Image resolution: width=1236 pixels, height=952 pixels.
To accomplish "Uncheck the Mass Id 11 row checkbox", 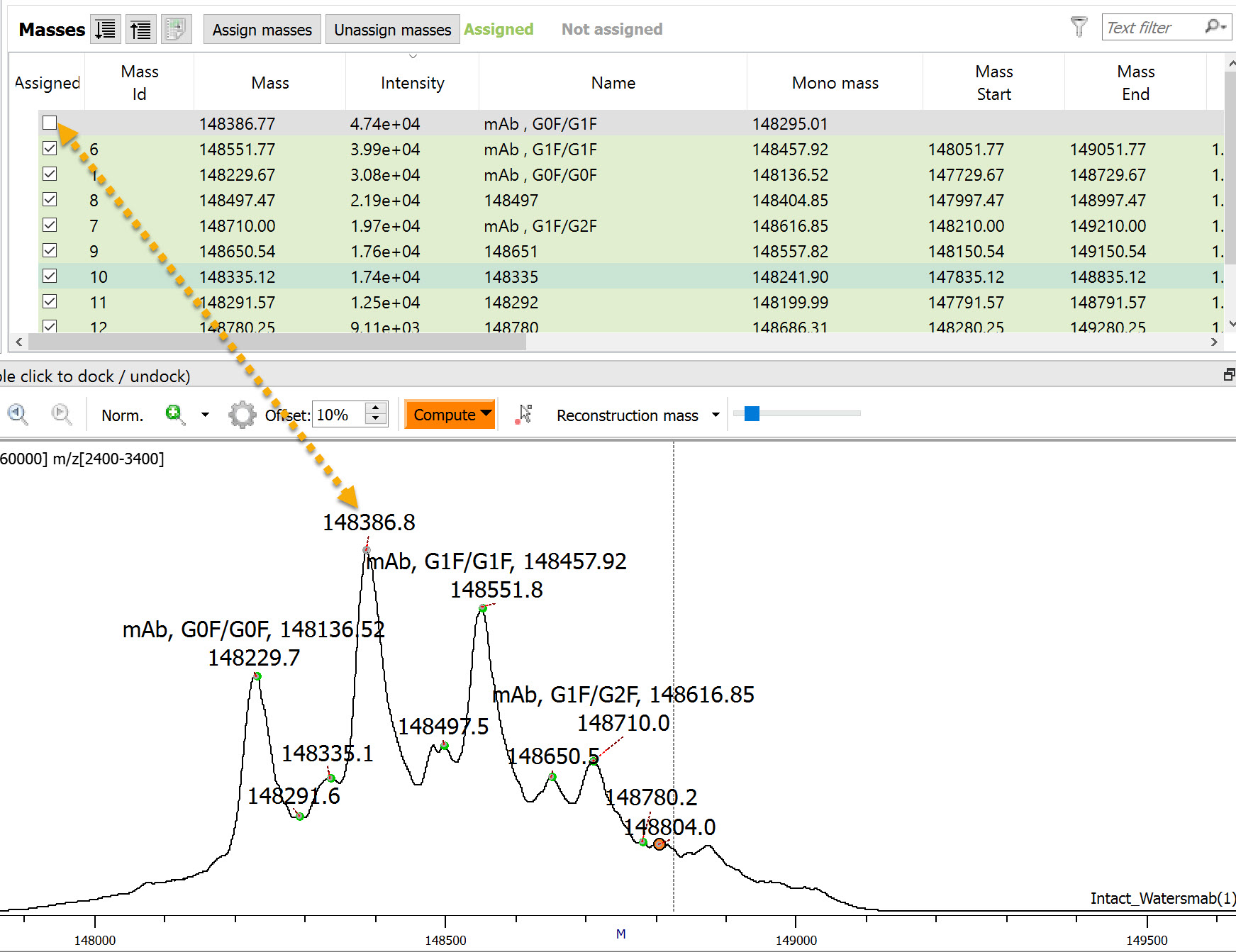I will click(50, 302).
